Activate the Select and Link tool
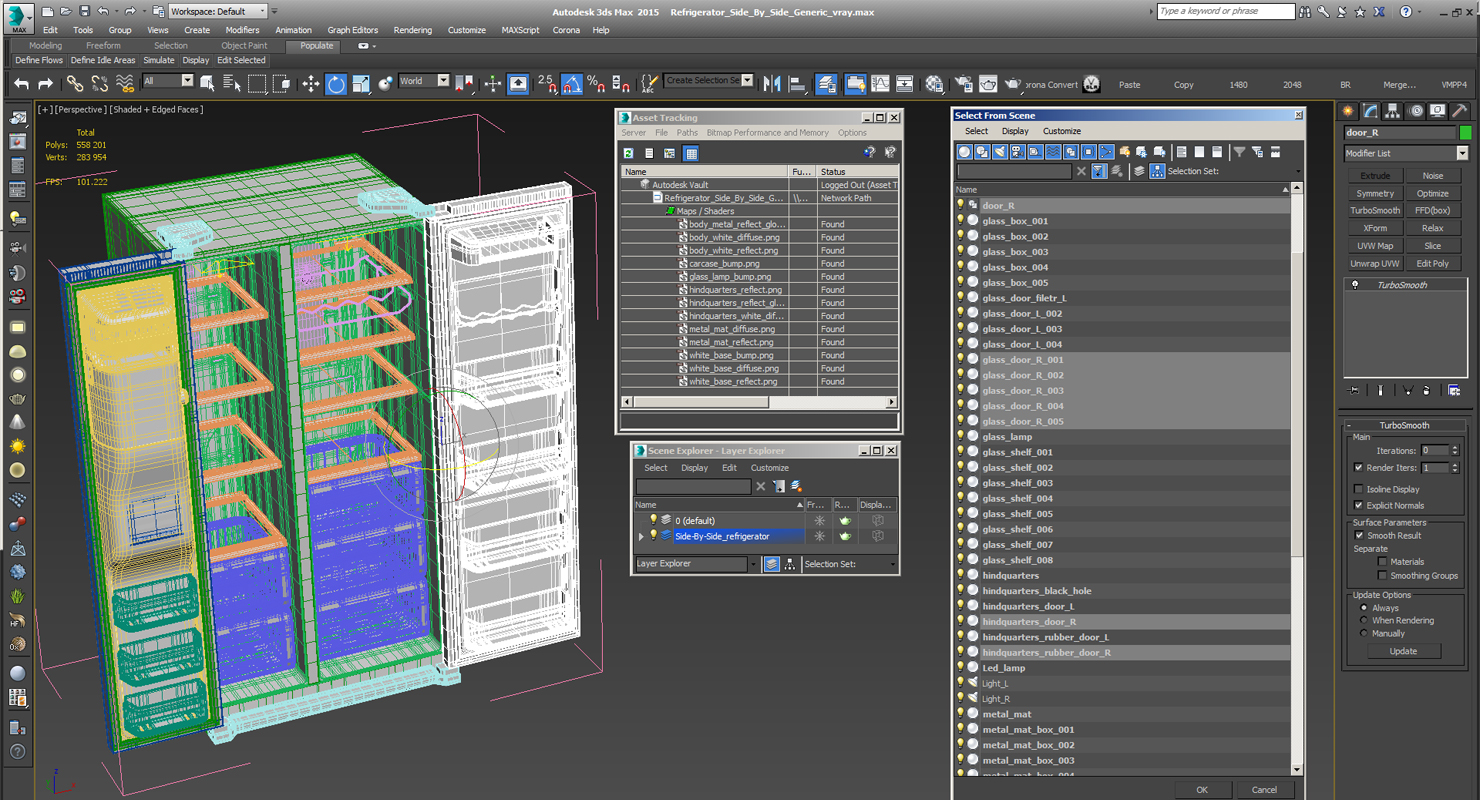This screenshot has height=800, width=1480. 75,84
